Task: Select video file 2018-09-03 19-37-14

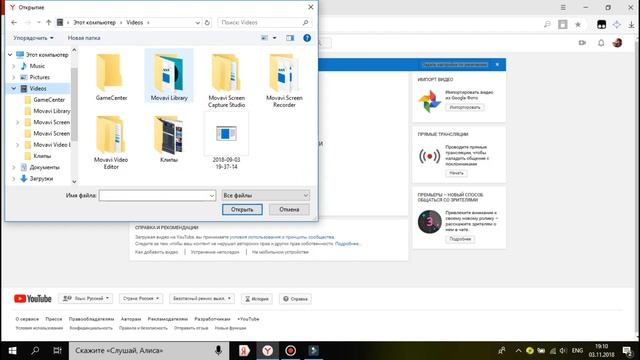Action: click(226, 142)
